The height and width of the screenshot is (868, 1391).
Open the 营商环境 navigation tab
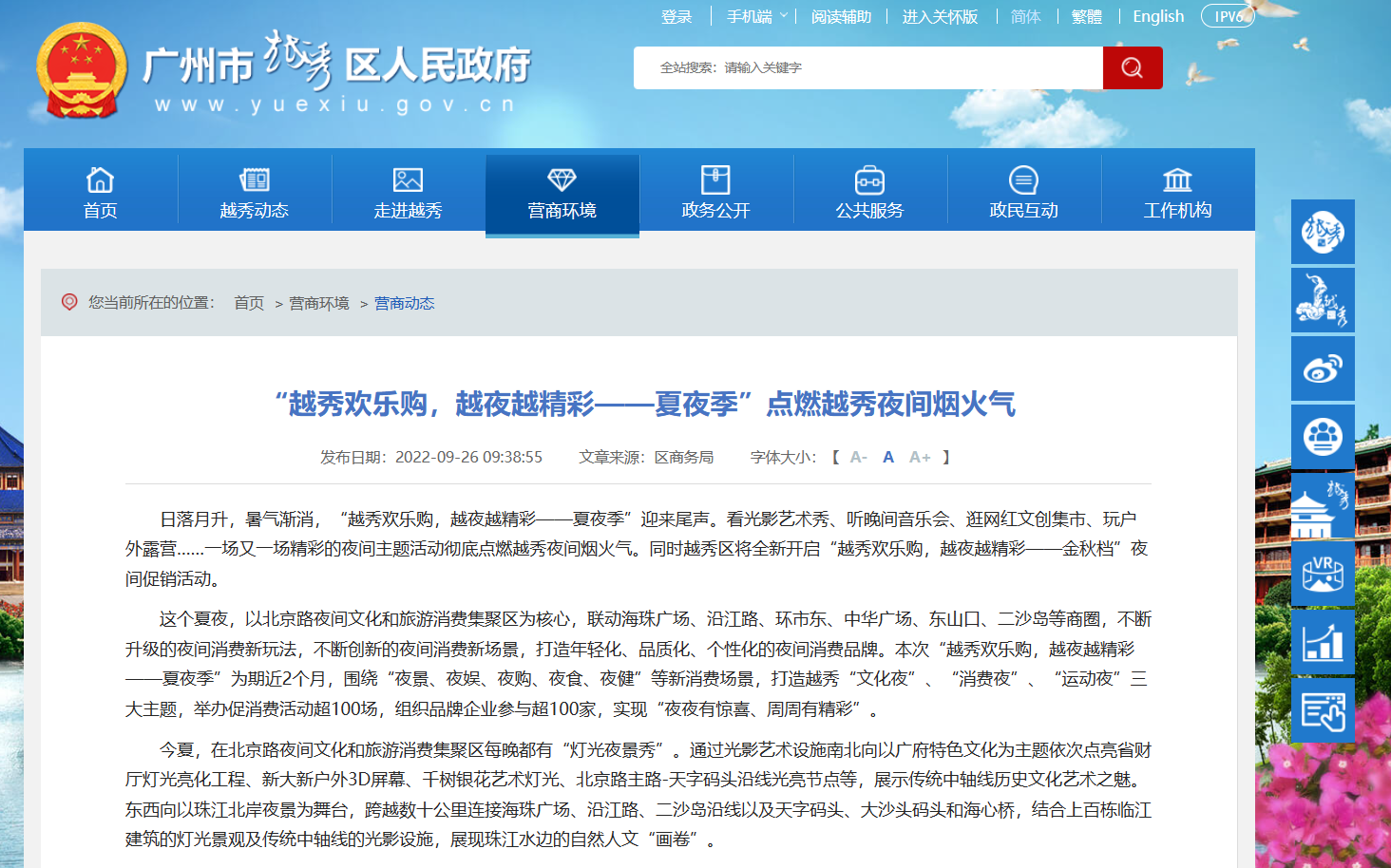click(x=562, y=194)
